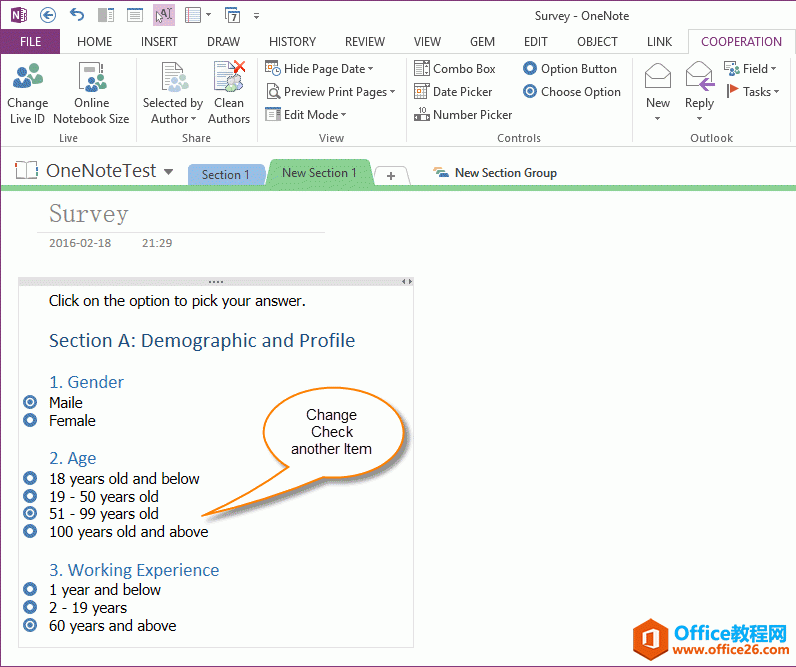This screenshot has height=667, width=796.
Task: Add a new section with plus tab
Action: click(390, 175)
